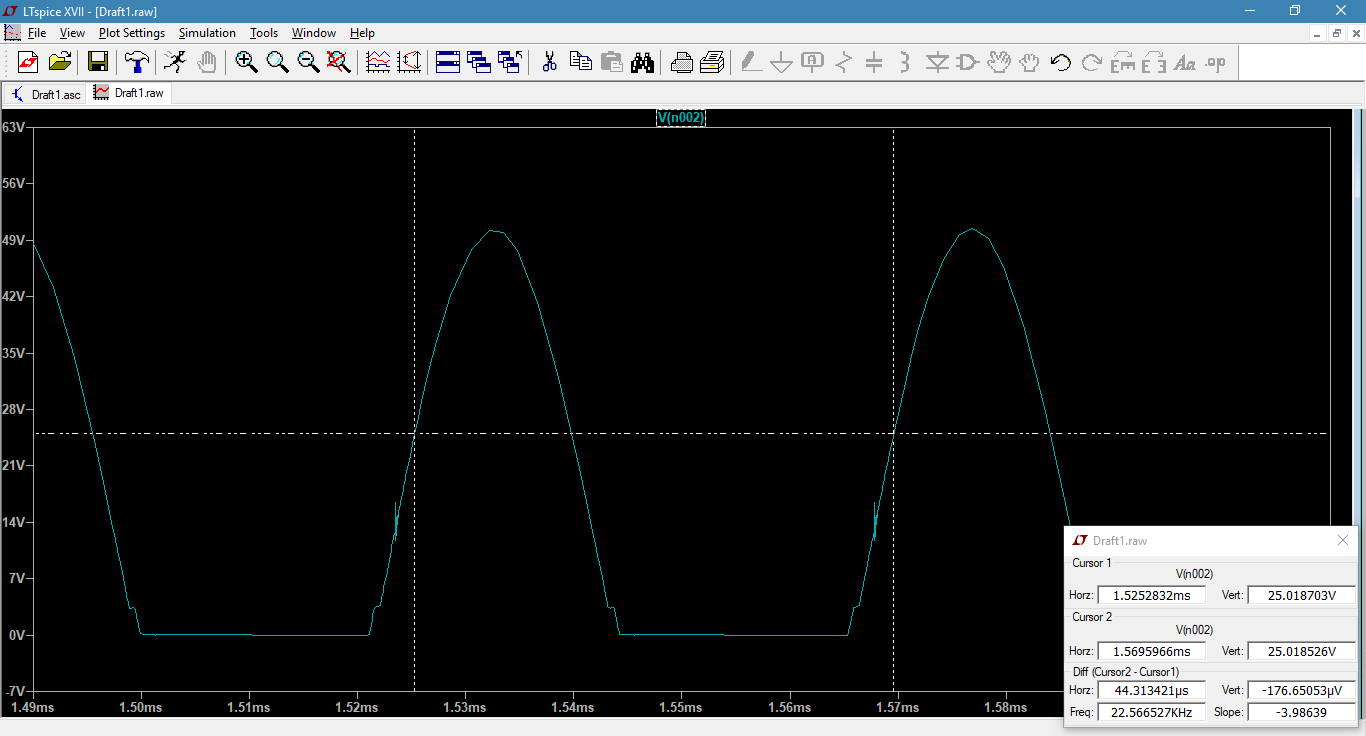The width and height of the screenshot is (1366, 736).
Task: Open Control Panel via hammer icon
Action: 136,62
